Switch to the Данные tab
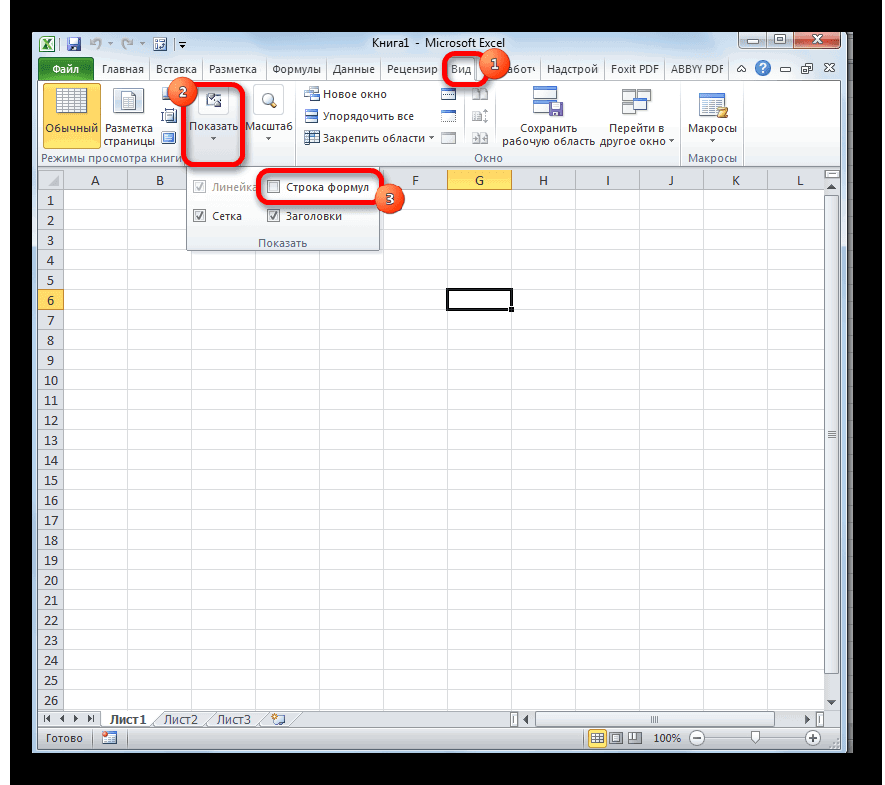This screenshot has height=785, width=885. pos(353,69)
